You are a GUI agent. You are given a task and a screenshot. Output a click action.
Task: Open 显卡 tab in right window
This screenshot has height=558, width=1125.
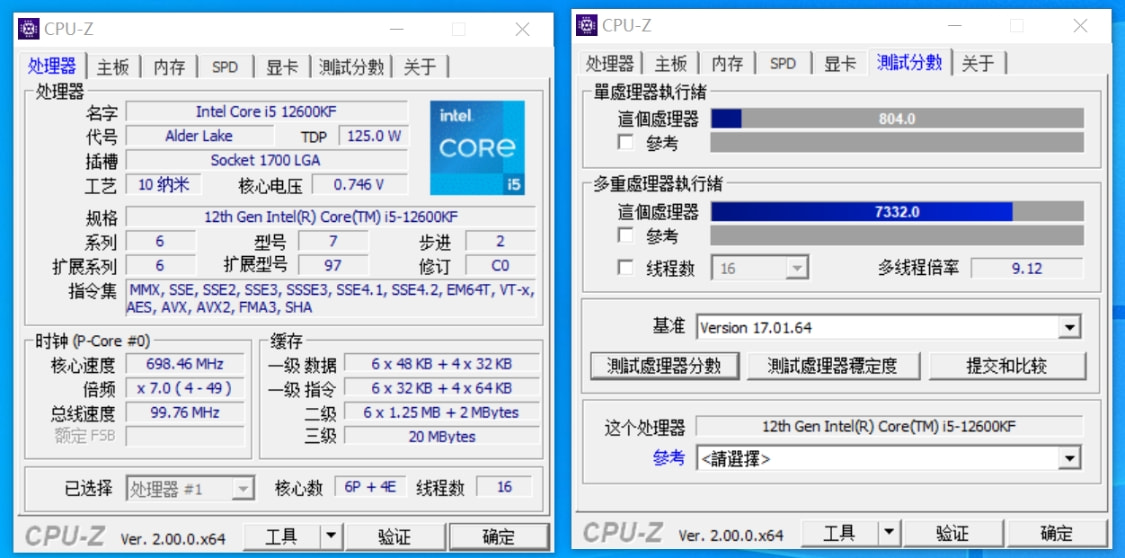(x=840, y=63)
